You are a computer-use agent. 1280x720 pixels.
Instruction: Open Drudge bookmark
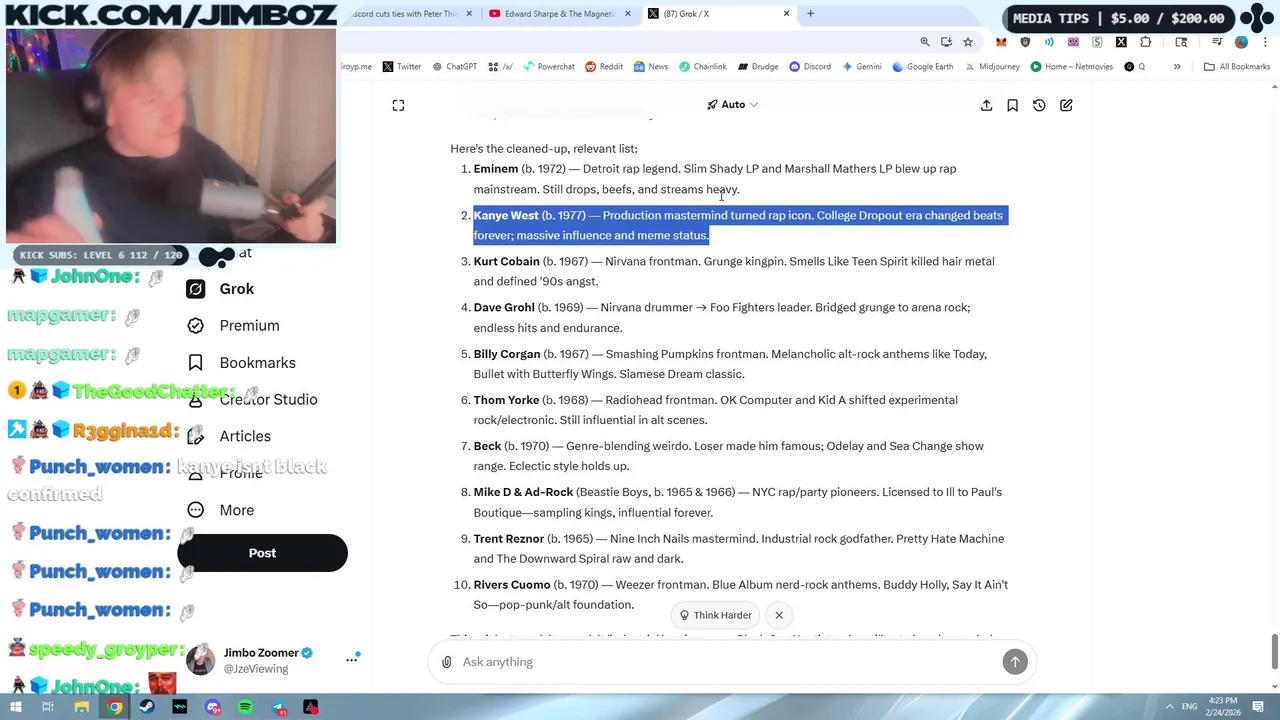coord(758,67)
